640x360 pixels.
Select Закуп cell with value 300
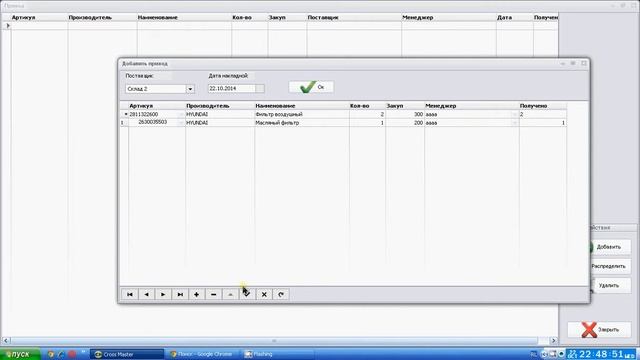(x=405, y=115)
